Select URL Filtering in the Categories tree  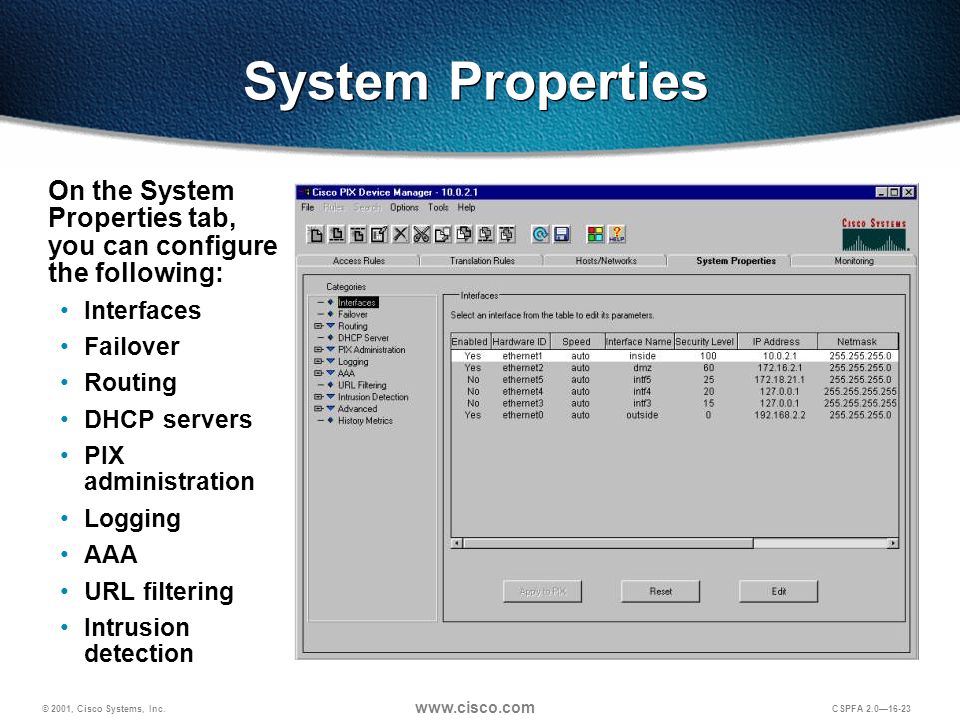point(362,385)
